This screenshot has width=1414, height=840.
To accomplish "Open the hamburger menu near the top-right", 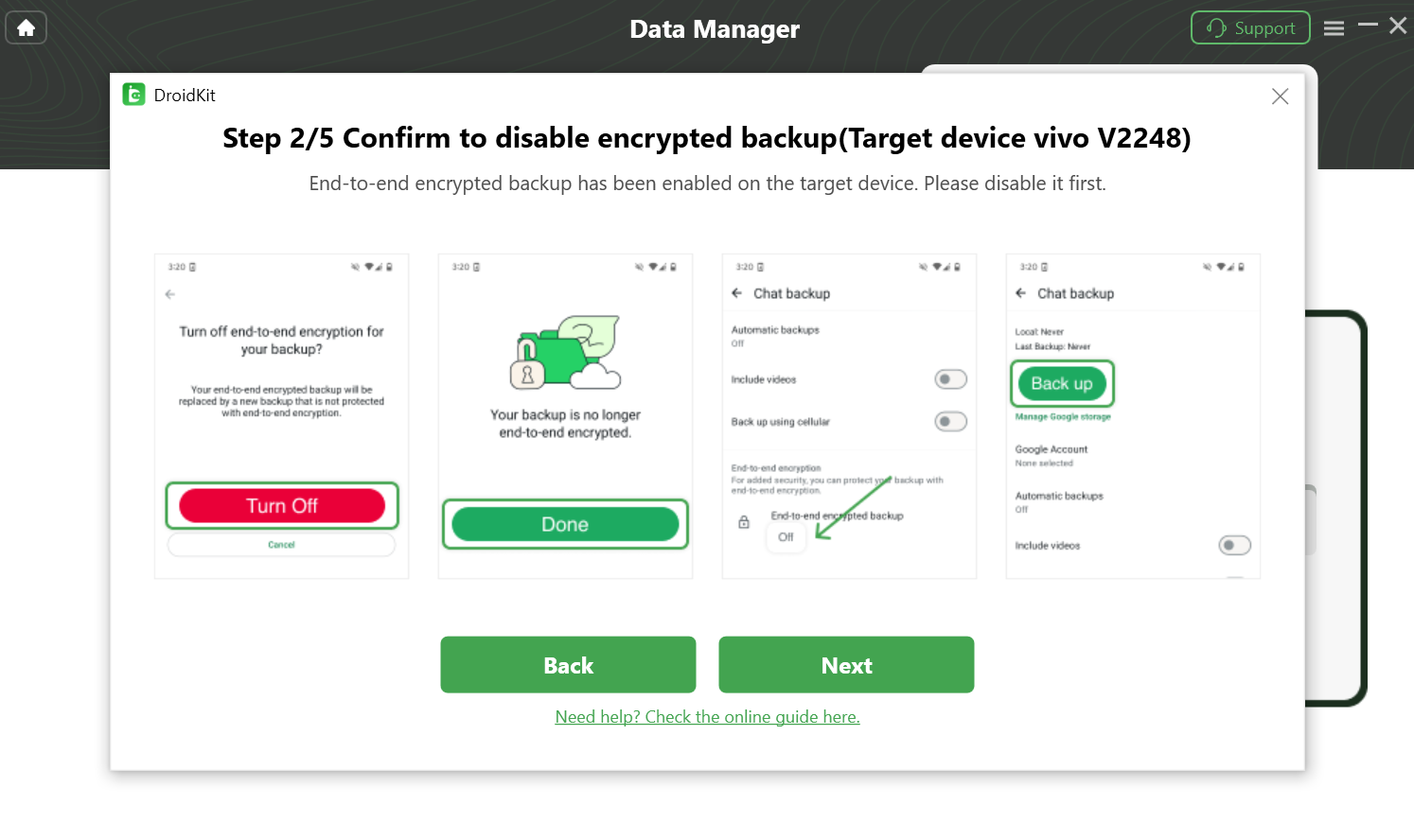I will pyautogui.click(x=1334, y=26).
